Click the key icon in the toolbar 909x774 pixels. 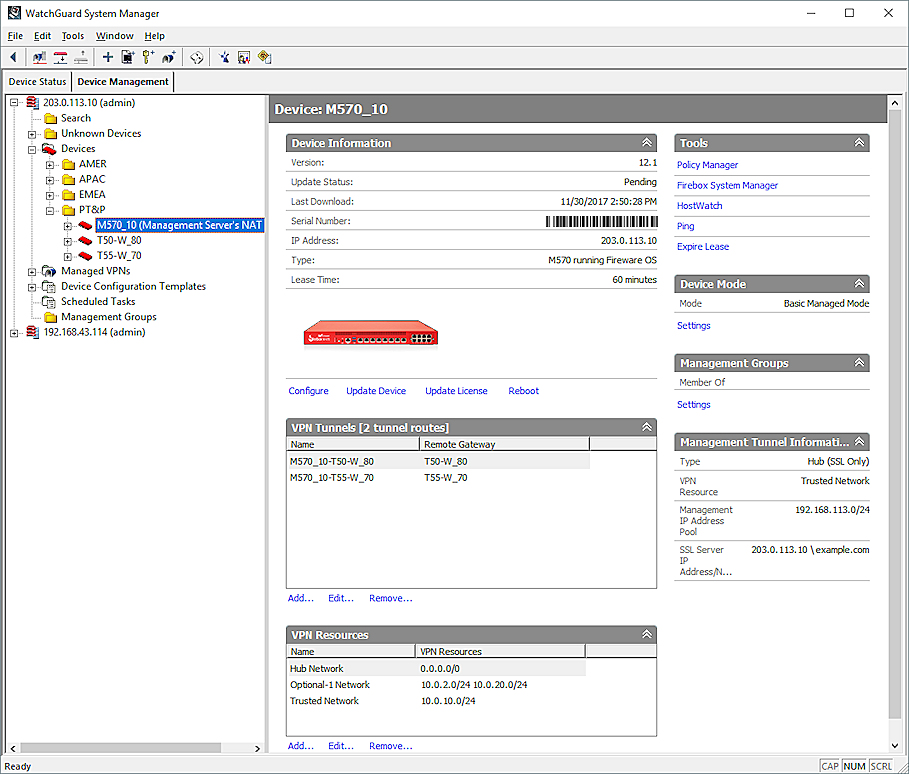tap(148, 57)
